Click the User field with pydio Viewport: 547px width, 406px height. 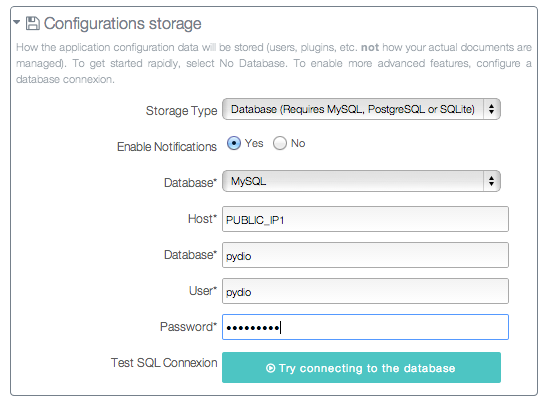click(x=365, y=291)
